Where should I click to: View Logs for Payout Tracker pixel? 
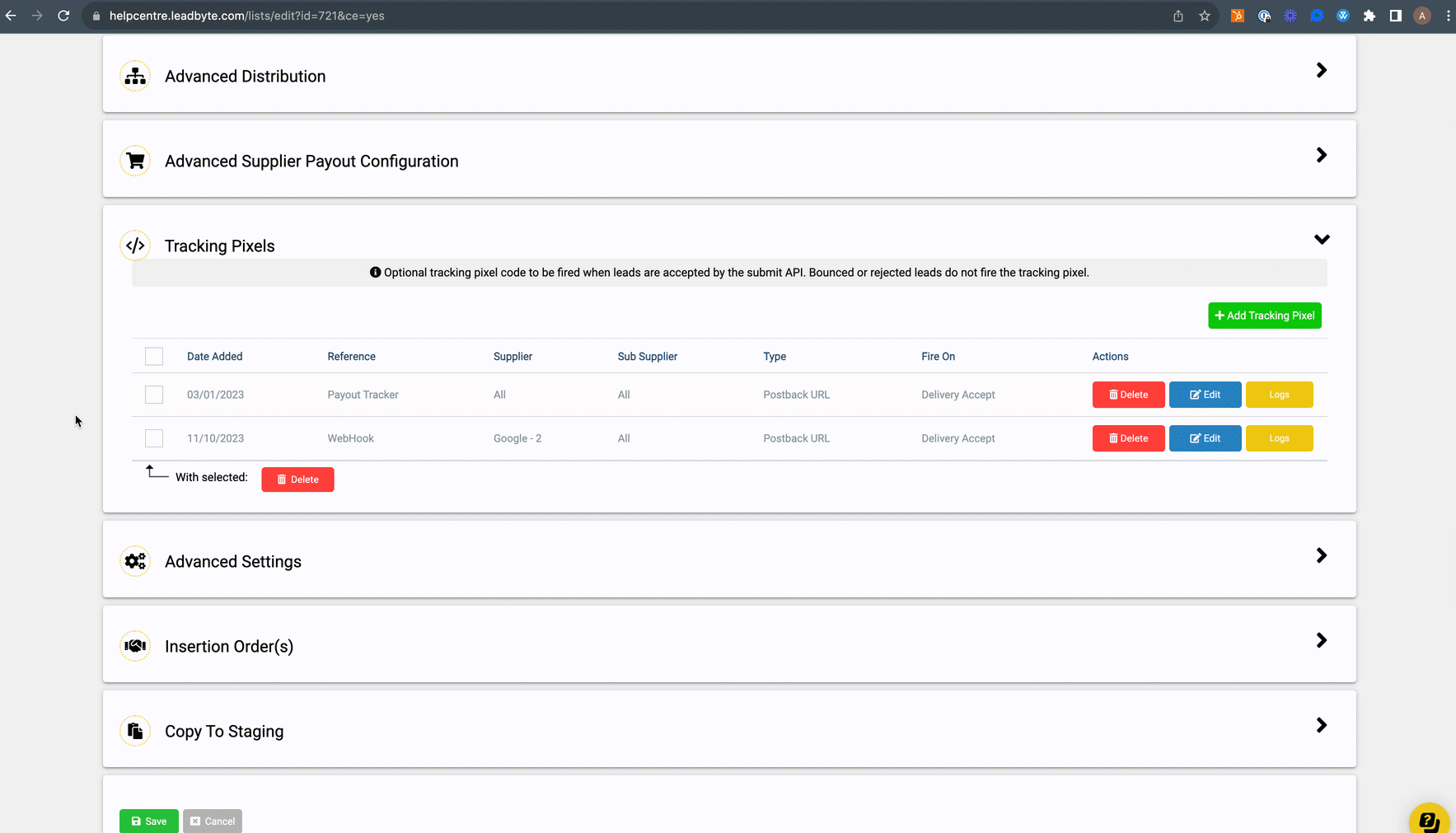(1279, 395)
